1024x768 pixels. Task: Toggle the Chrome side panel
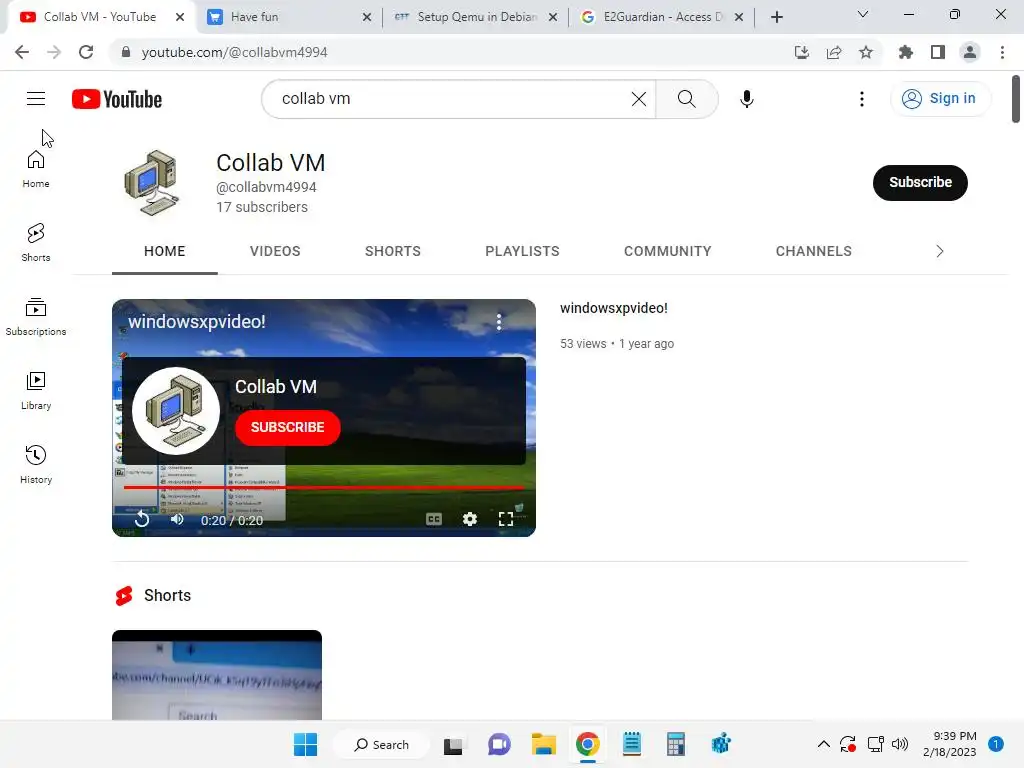938,52
